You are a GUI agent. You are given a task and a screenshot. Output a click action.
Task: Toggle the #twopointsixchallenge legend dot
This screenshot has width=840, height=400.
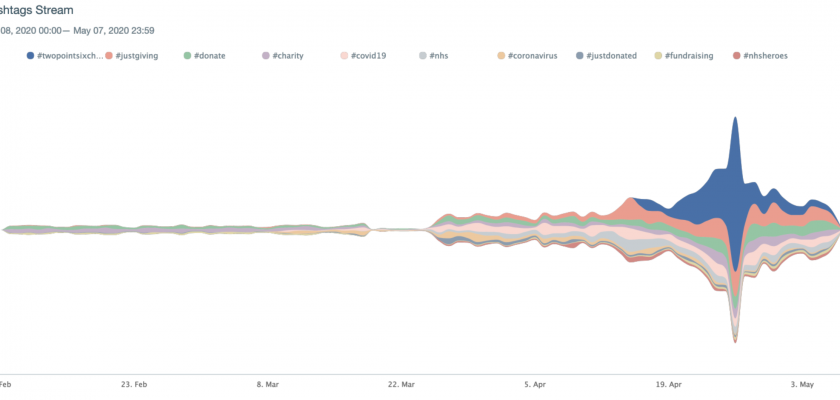(30, 56)
